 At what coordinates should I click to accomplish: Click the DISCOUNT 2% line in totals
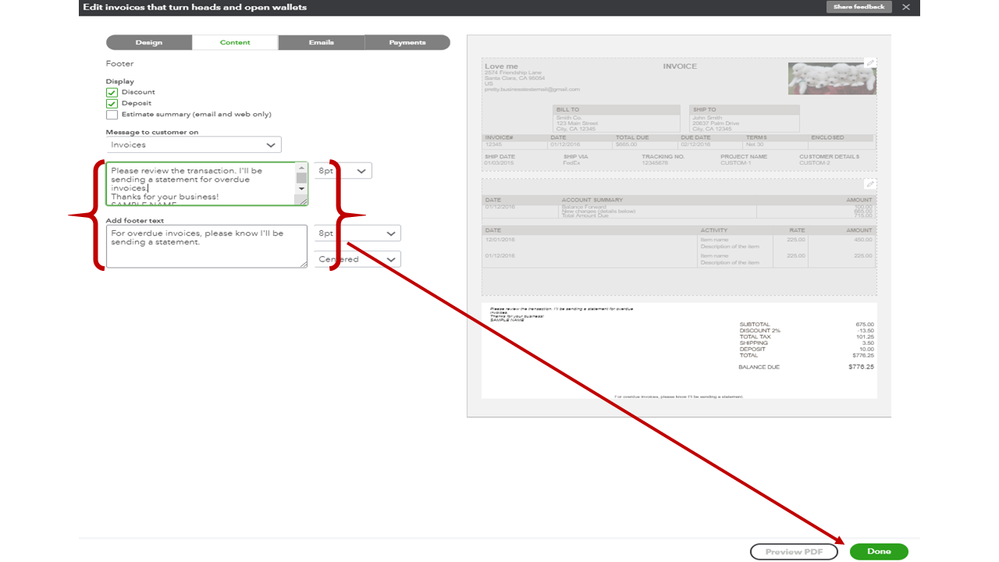(759, 331)
